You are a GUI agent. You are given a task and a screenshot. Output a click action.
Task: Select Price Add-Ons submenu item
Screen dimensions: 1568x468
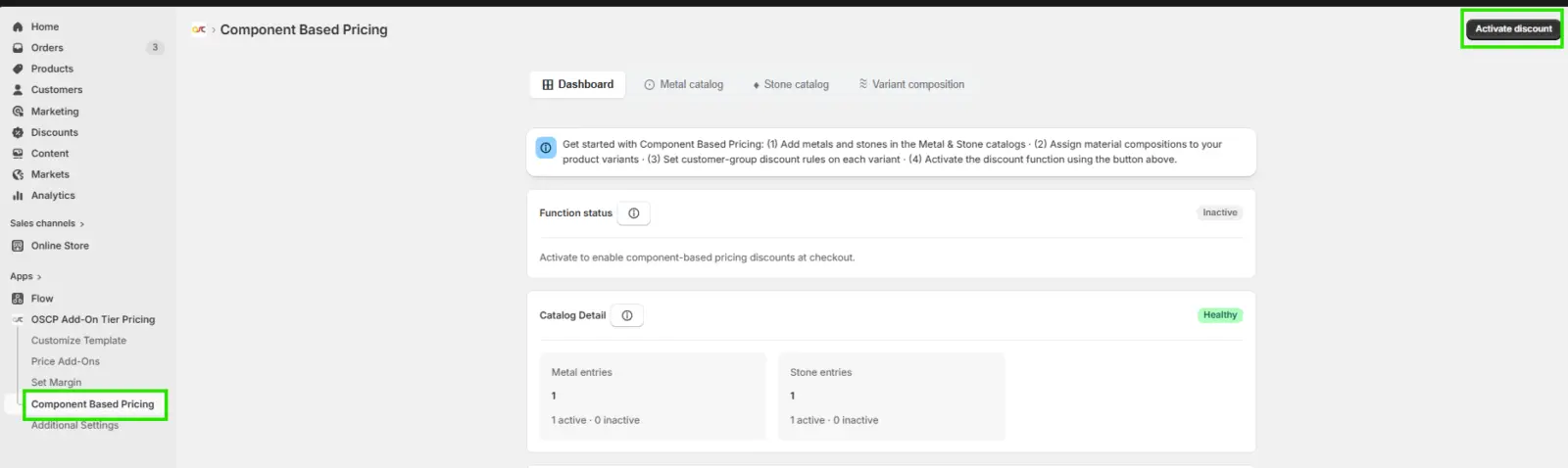pyautogui.click(x=66, y=362)
